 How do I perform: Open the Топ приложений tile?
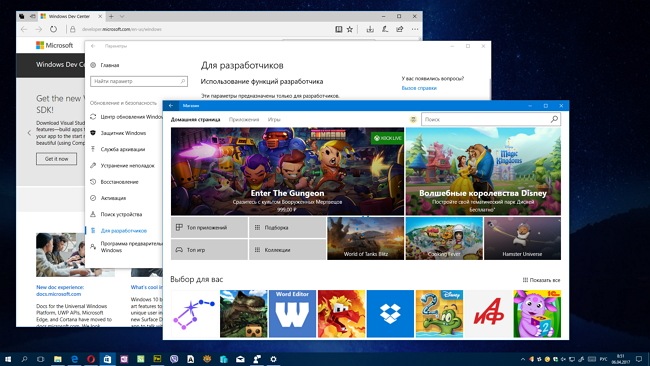point(209,228)
